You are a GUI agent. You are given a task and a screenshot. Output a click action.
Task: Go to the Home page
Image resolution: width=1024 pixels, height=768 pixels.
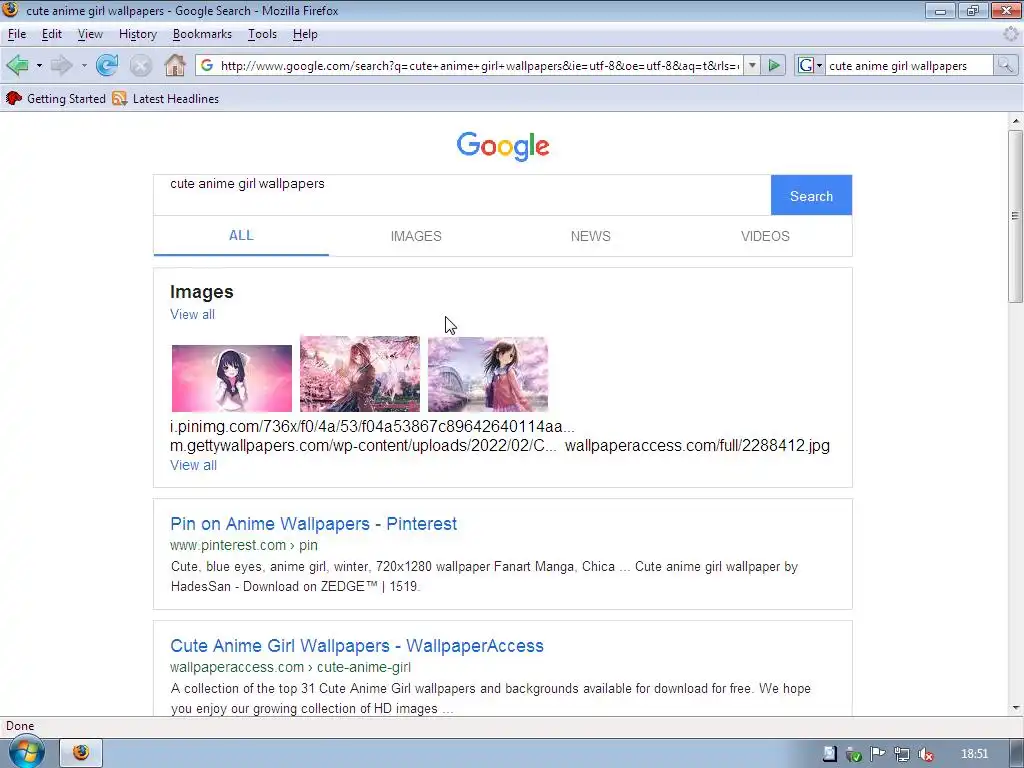174,65
